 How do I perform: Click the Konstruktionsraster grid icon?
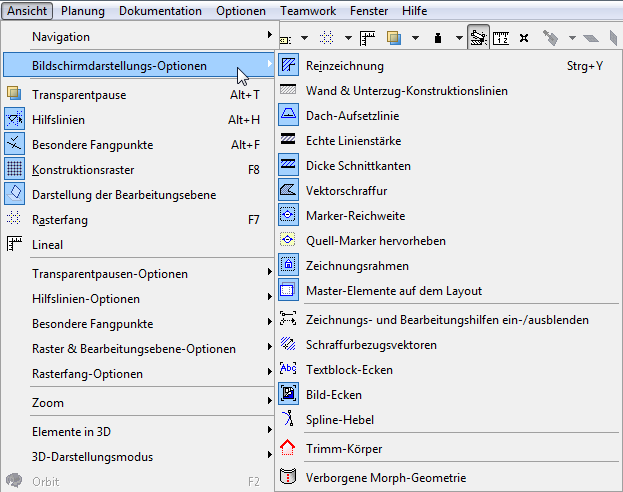click(14, 169)
